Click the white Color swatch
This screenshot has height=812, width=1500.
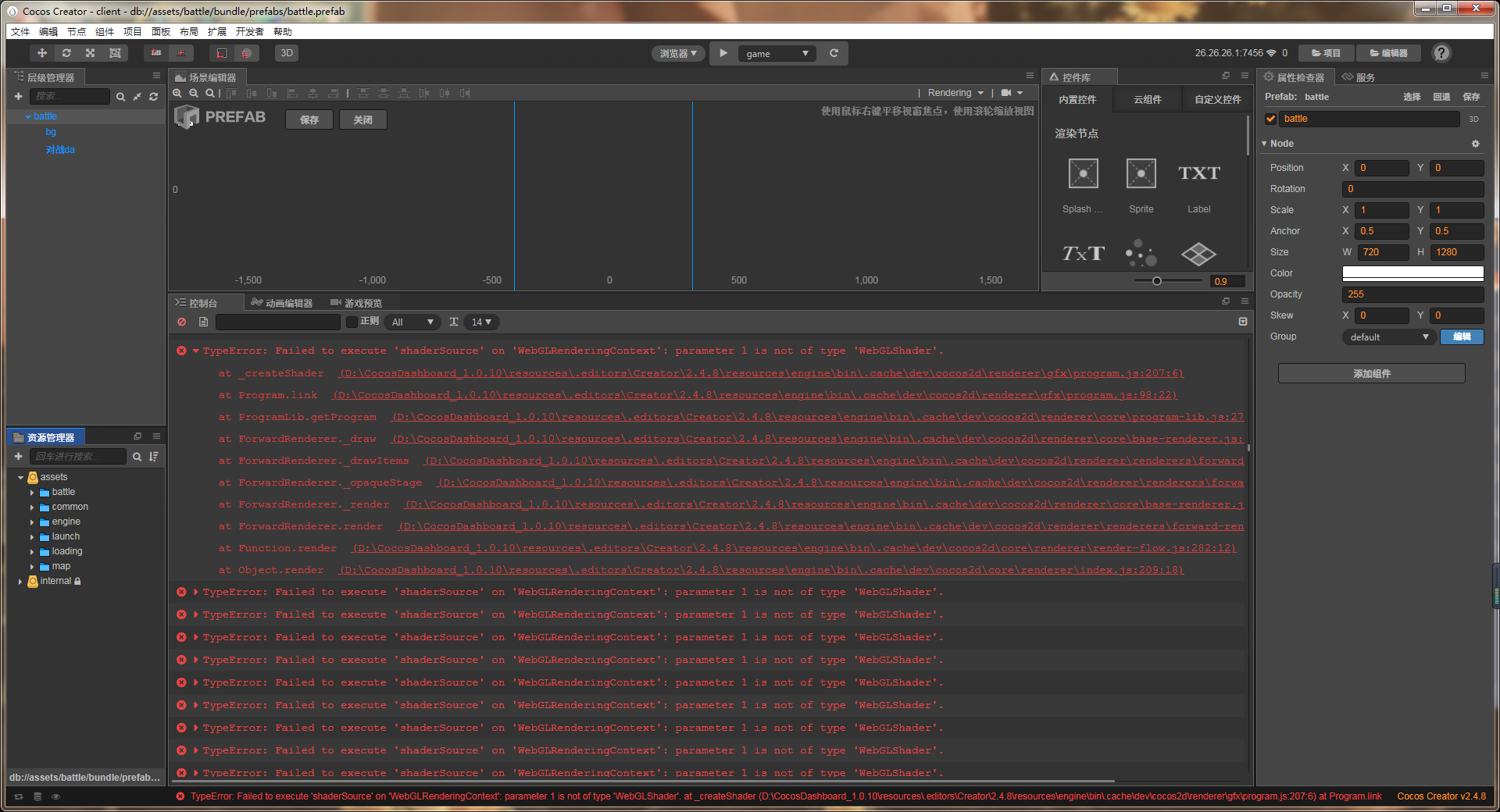(x=1412, y=273)
